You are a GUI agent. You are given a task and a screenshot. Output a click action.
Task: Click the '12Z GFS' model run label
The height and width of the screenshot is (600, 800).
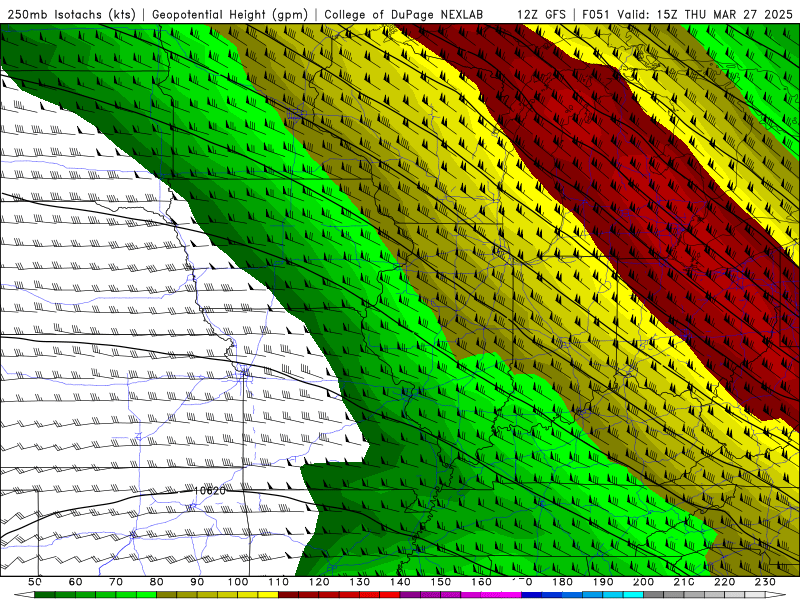(541, 14)
